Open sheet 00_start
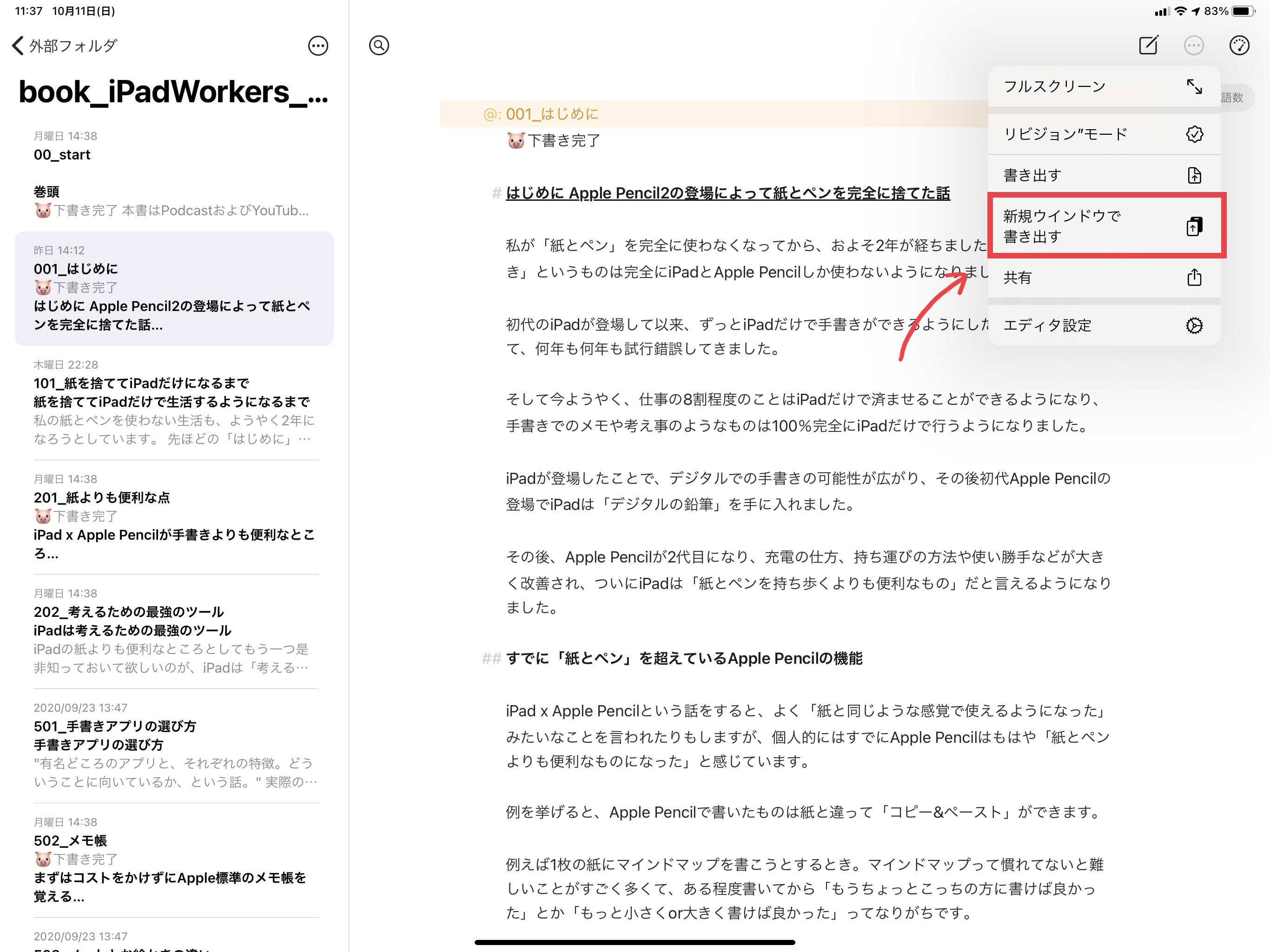 [174, 146]
